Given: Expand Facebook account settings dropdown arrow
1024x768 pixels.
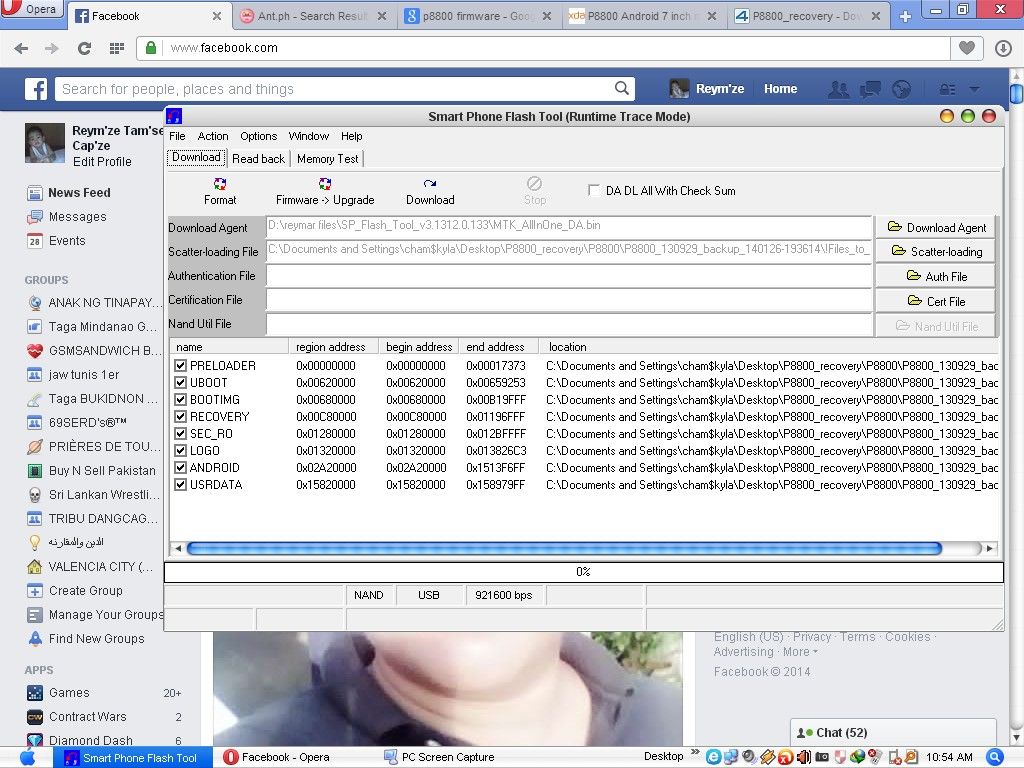Looking at the screenshot, I should 974,89.
